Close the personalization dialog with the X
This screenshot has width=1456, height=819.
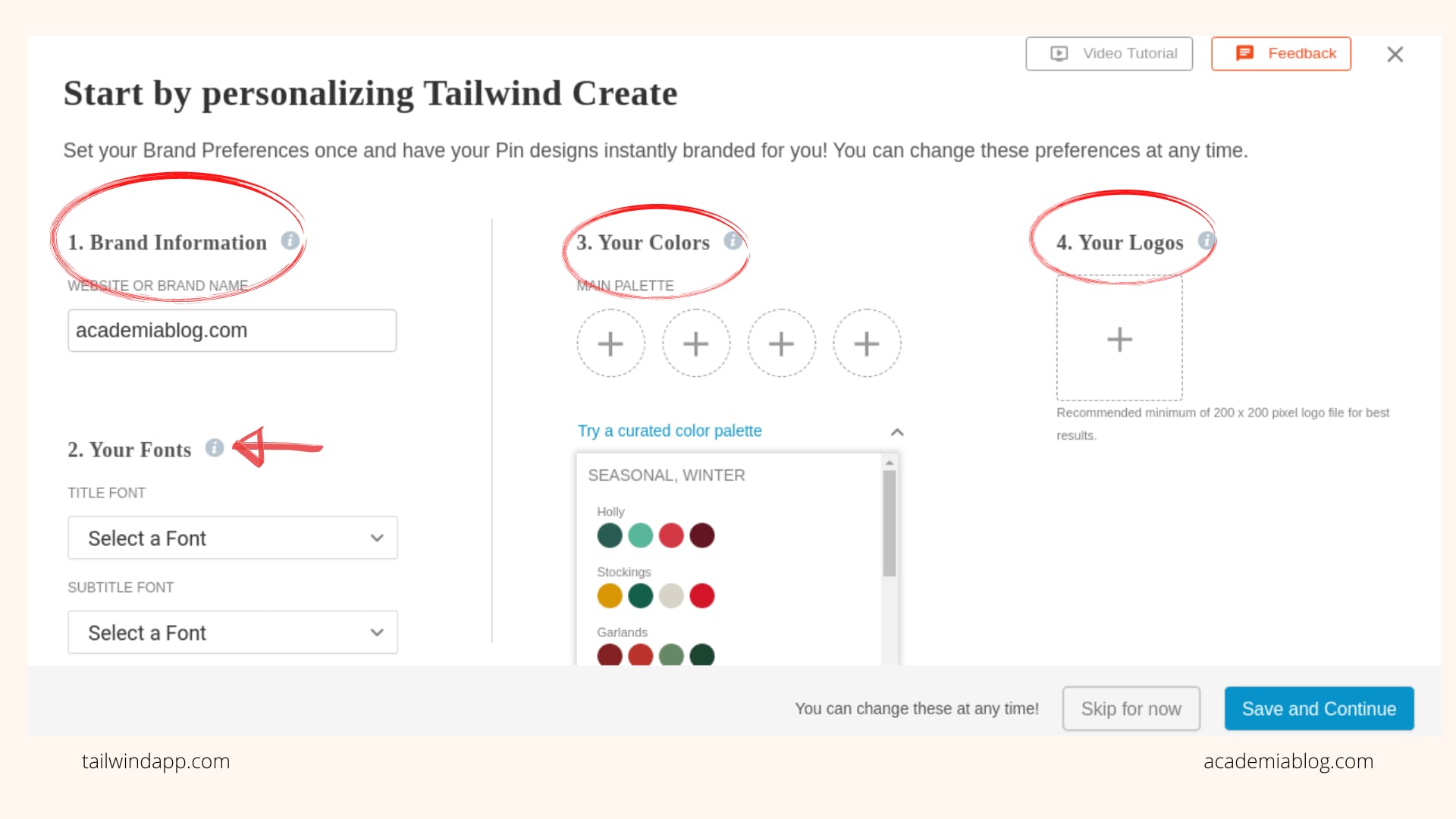1395,55
